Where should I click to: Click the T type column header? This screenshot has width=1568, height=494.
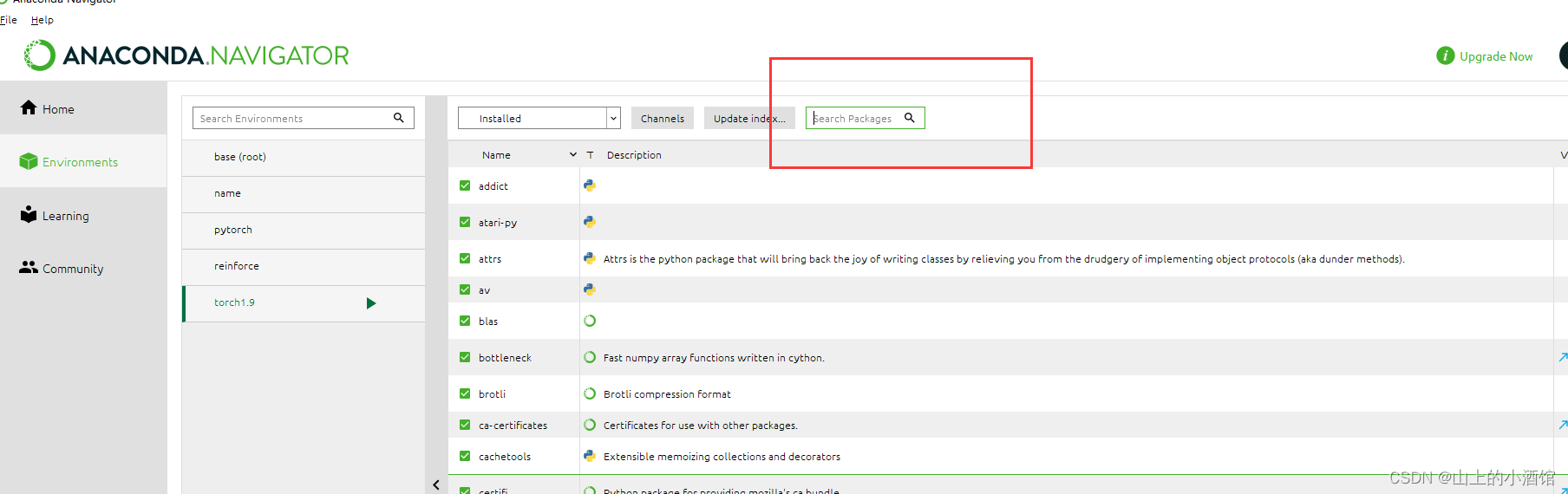click(590, 155)
